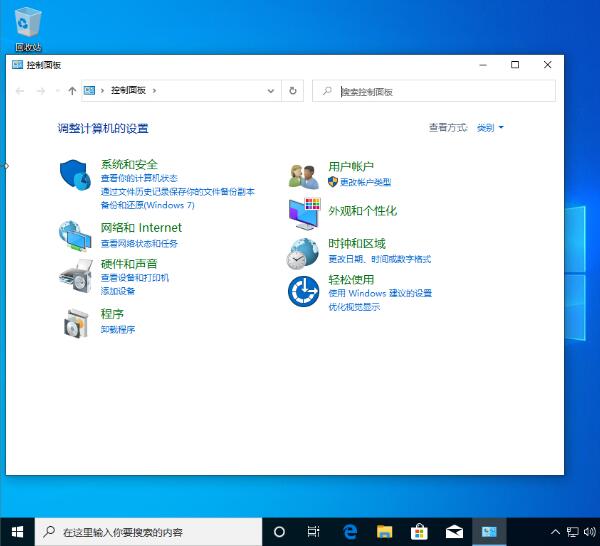This screenshot has width=600, height=546.
Task: Open Backup and Restore (Windows 7) link
Action: pos(147,205)
